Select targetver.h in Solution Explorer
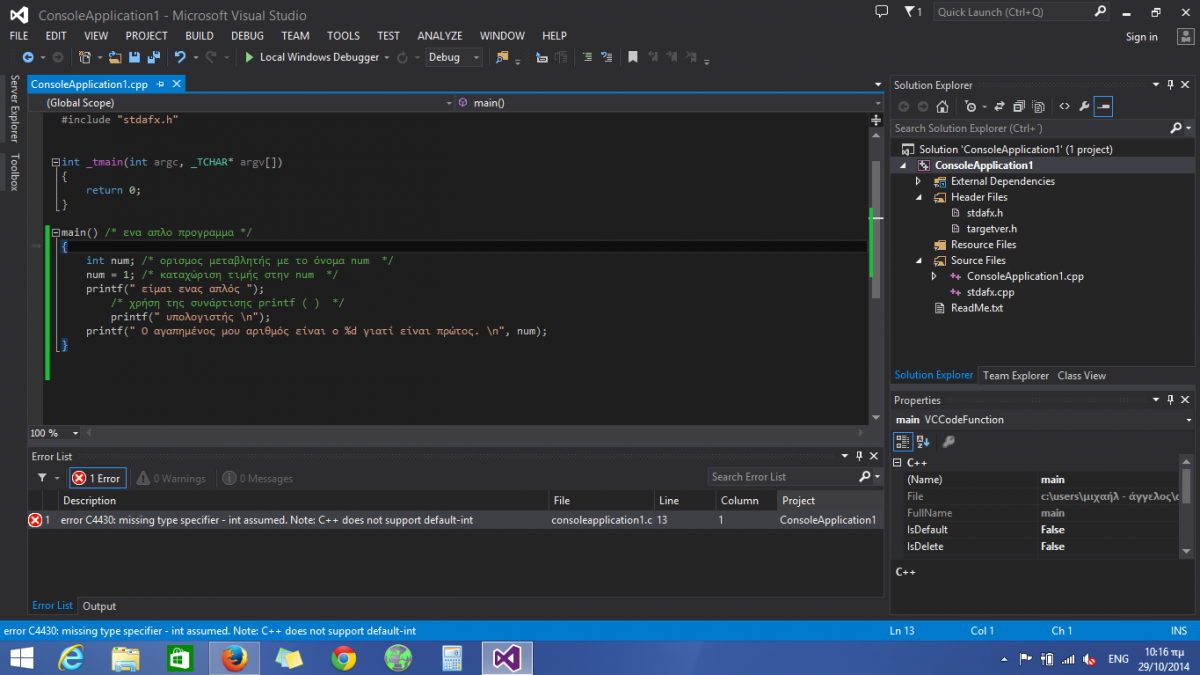The width and height of the screenshot is (1200, 675). coord(991,229)
